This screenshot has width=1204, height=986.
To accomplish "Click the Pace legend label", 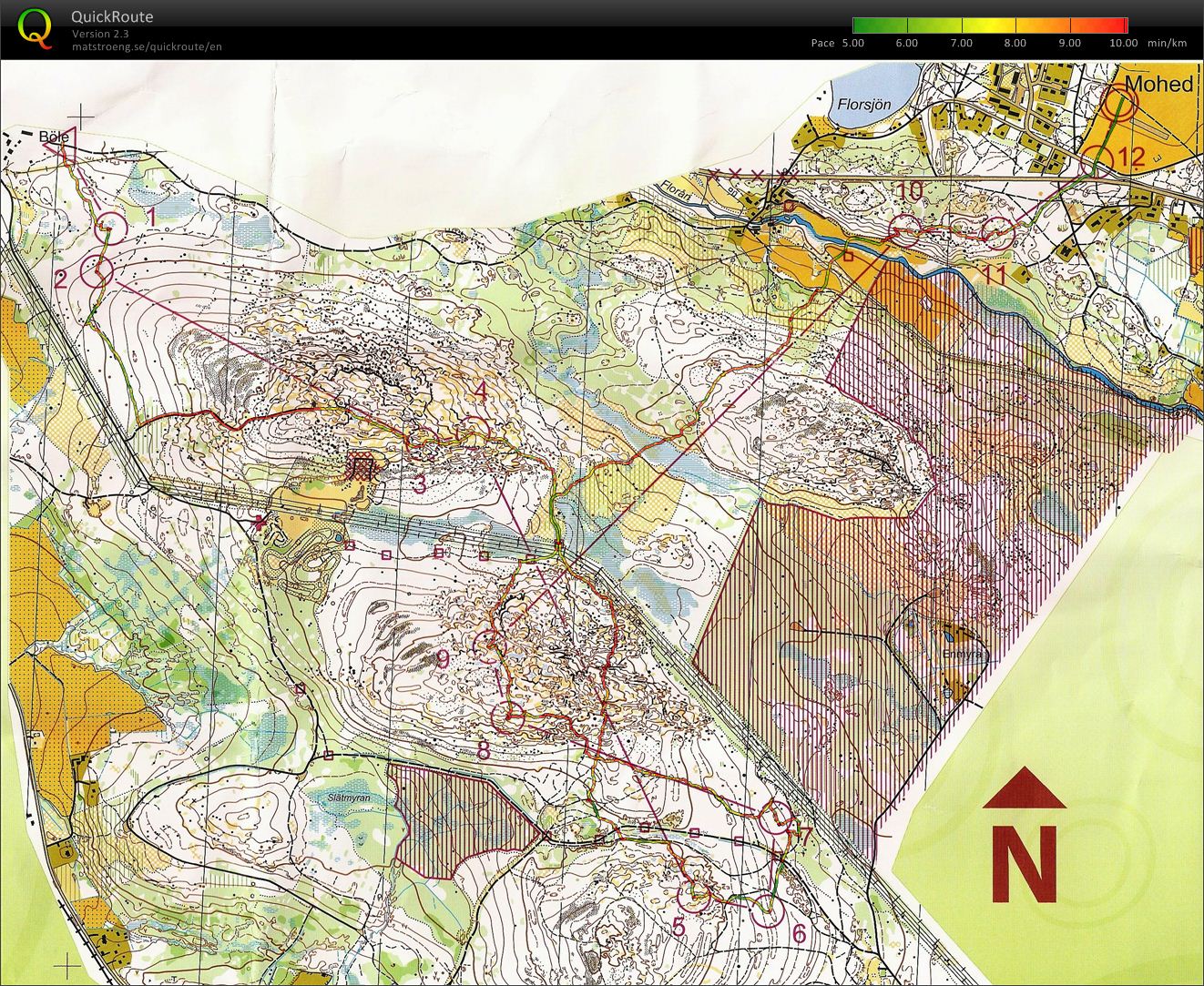I will point(822,43).
